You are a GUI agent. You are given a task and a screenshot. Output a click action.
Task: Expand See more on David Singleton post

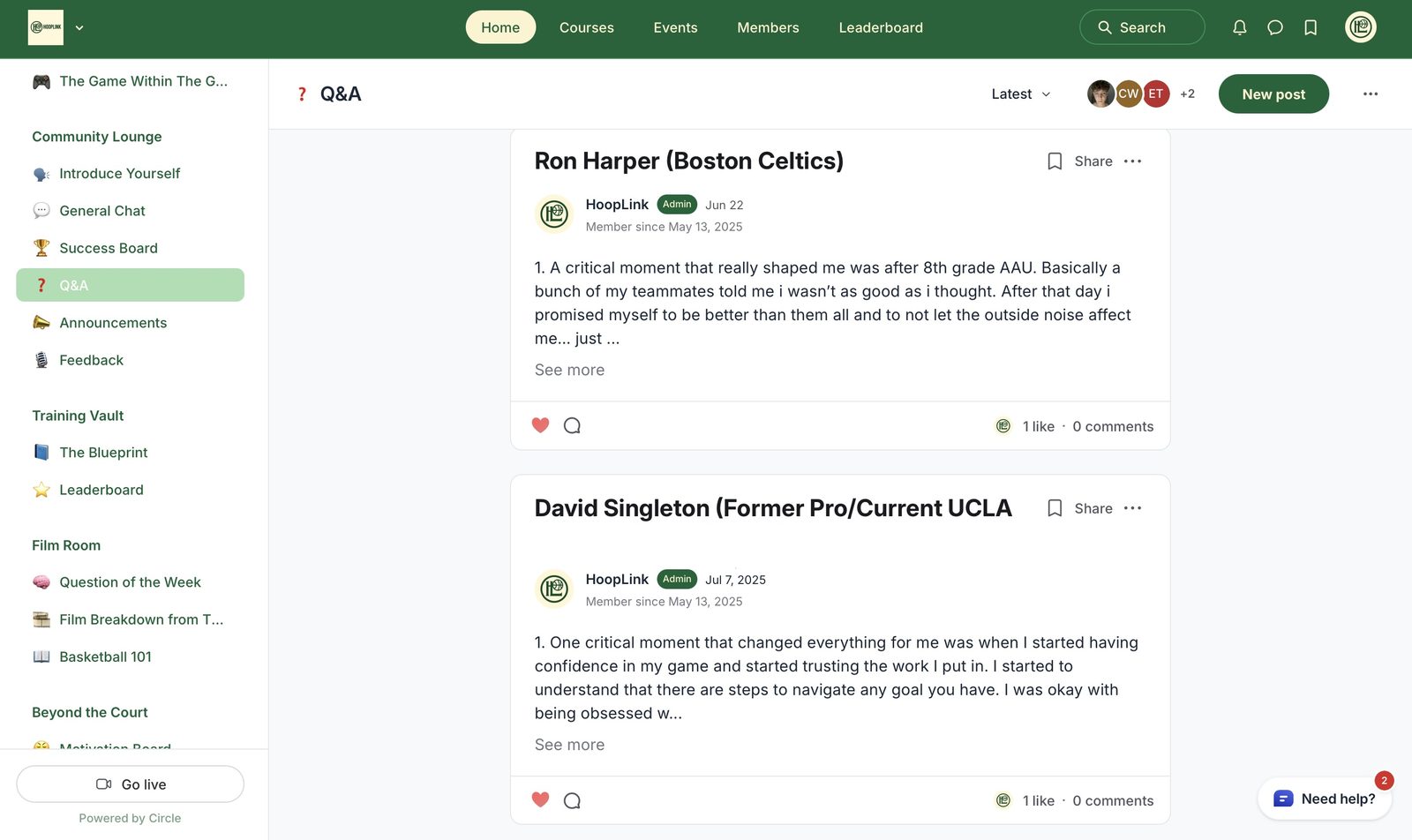click(569, 745)
